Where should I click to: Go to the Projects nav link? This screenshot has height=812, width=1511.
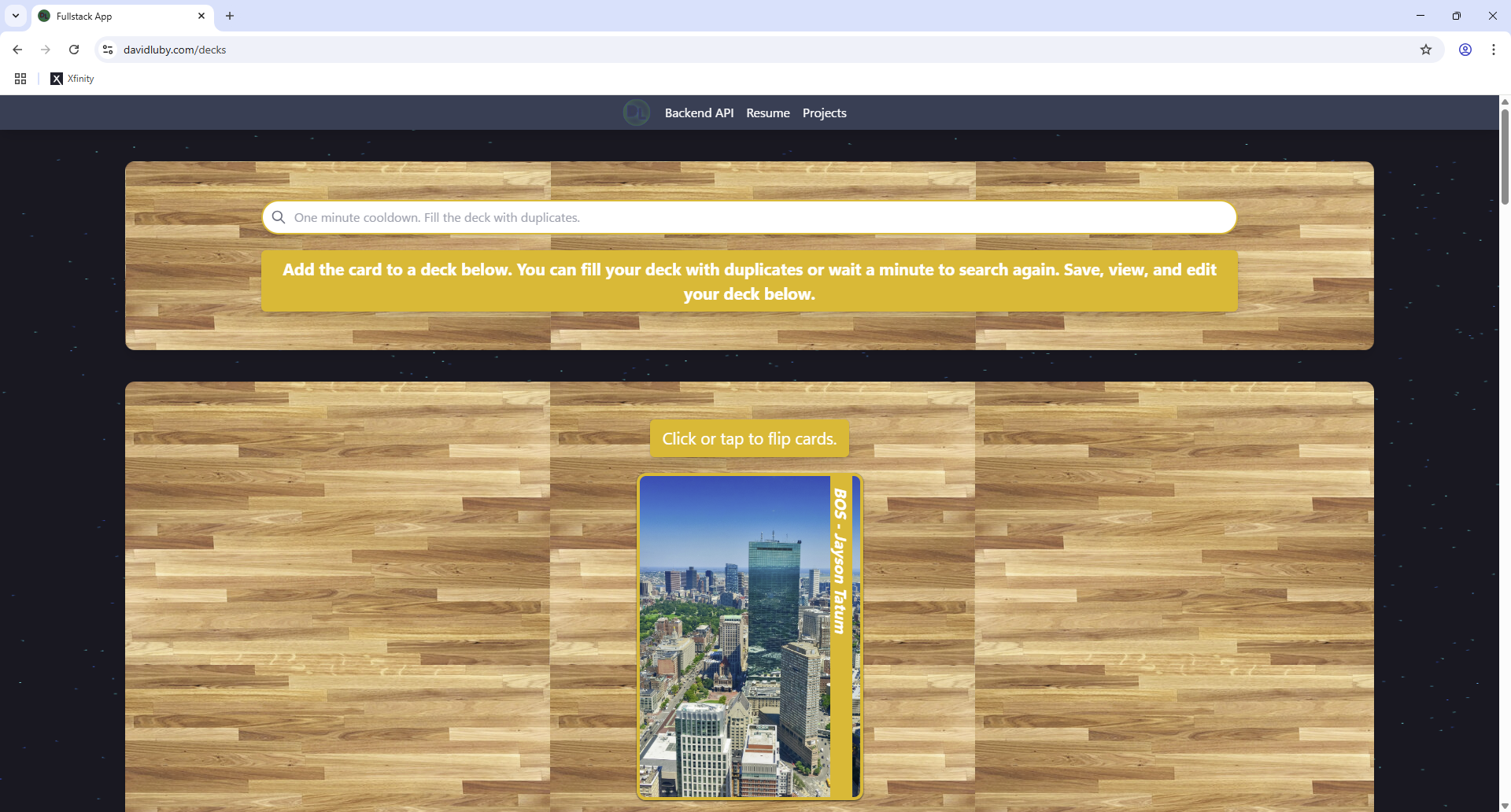[824, 113]
